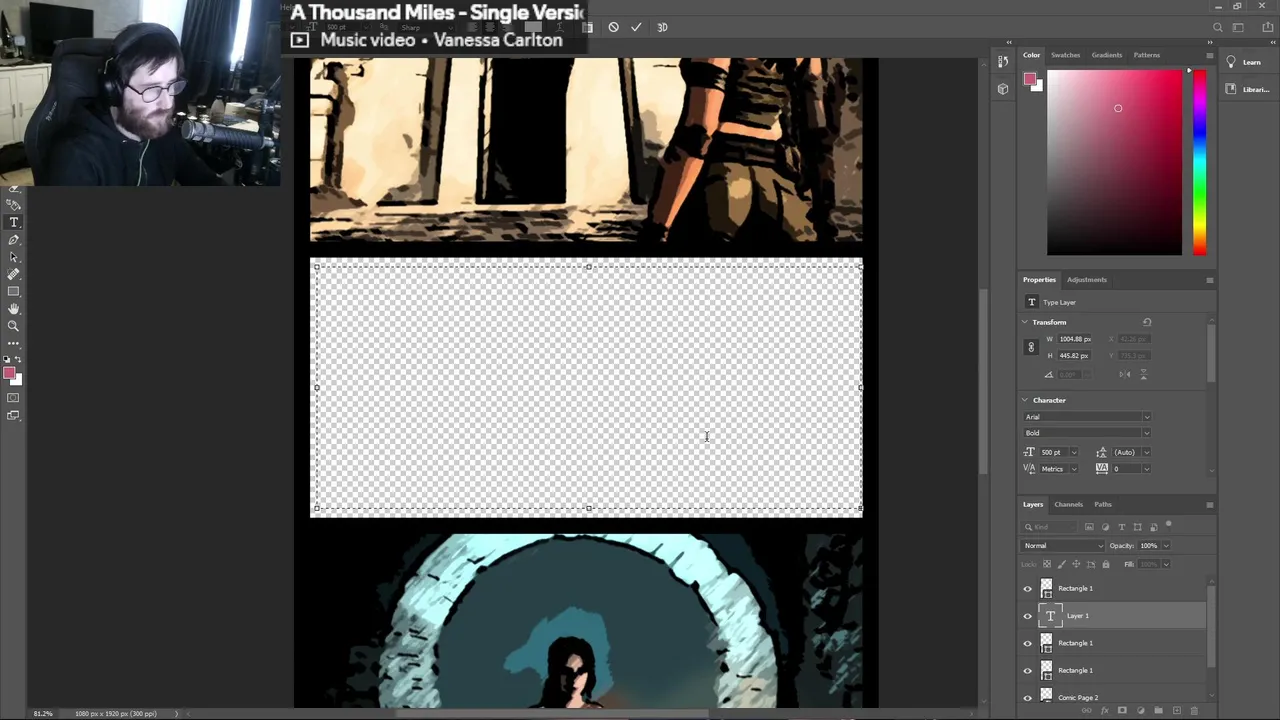This screenshot has height=720, width=1280.
Task: Hide the Layer 1 text layer
Action: pyautogui.click(x=1027, y=616)
